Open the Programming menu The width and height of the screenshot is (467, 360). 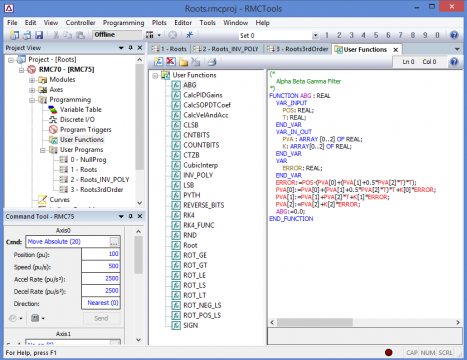coord(123,23)
